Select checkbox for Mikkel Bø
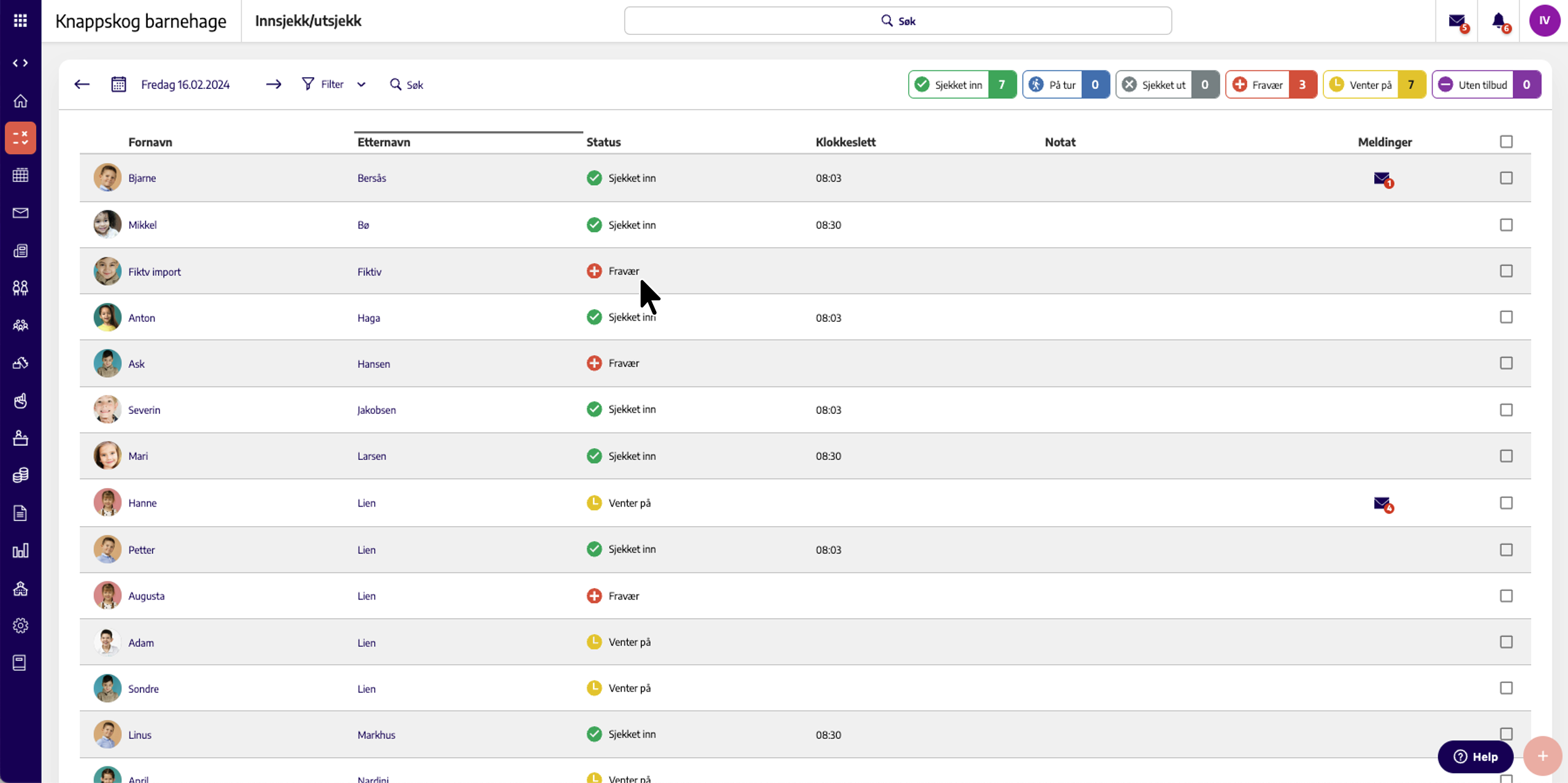The width and height of the screenshot is (1568, 783). click(1506, 225)
